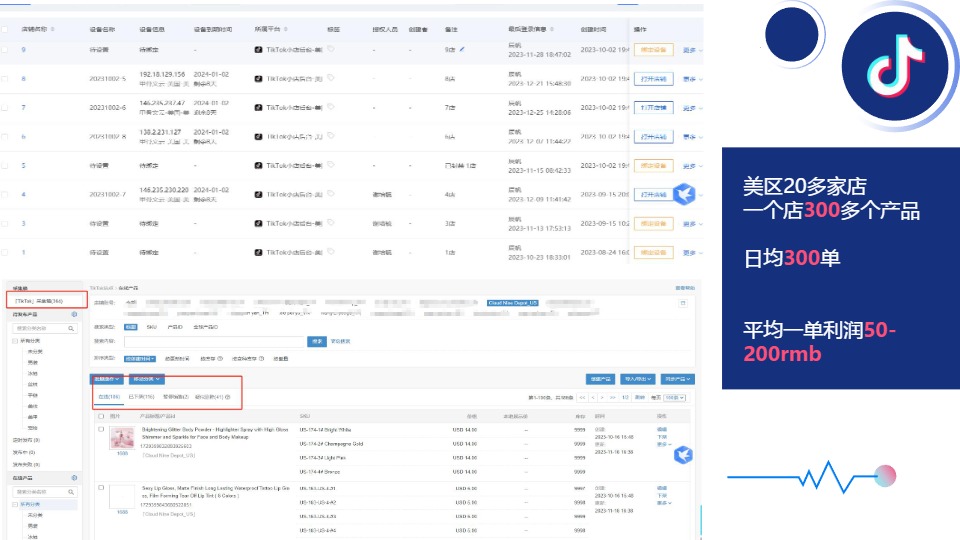Open the highlighted sort-type dropdown
This screenshot has height=540, width=960.
point(140,359)
